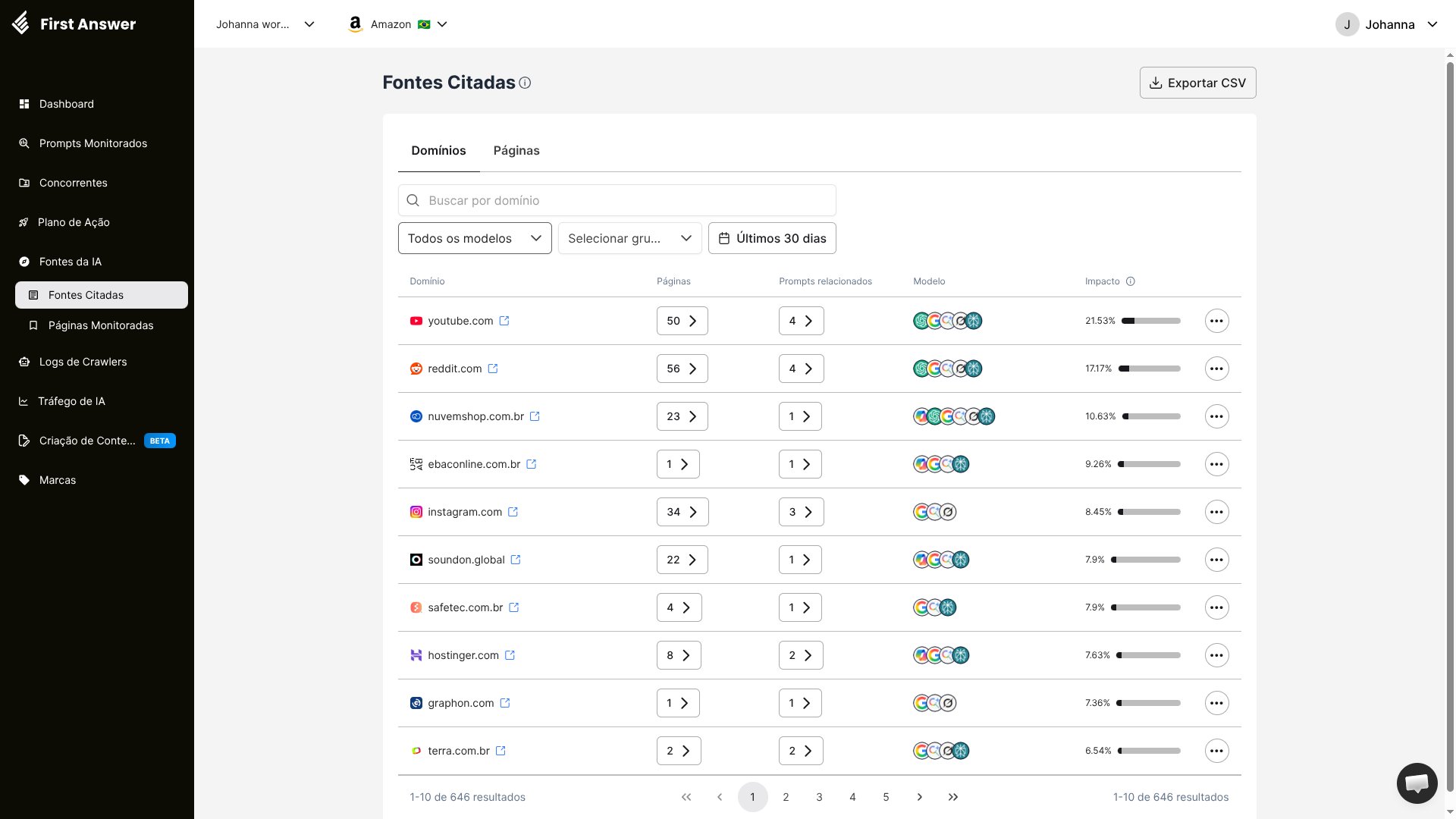
Task: Open external link icon beside safetec.com.br
Action: point(514,607)
